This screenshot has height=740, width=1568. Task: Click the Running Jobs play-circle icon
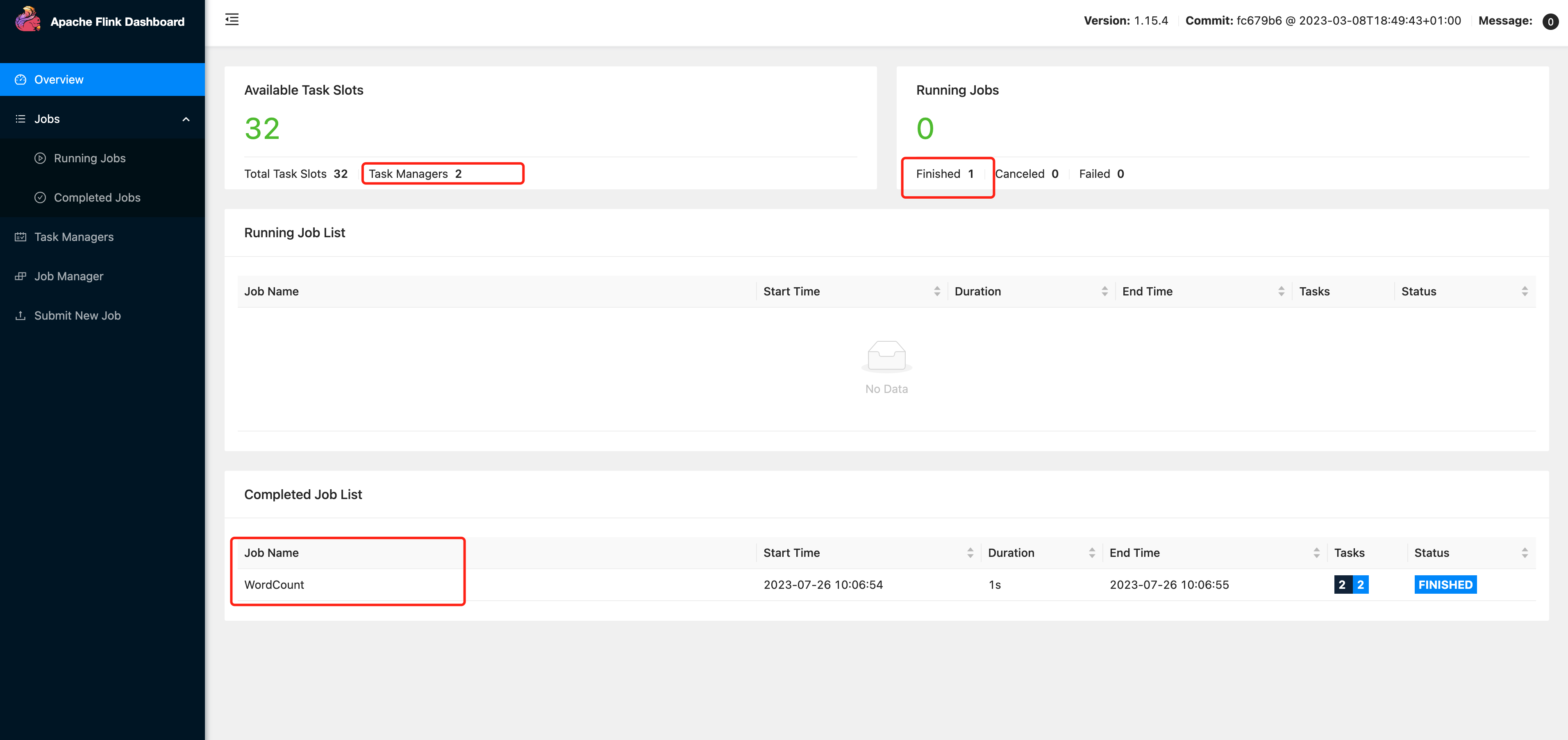click(40, 158)
